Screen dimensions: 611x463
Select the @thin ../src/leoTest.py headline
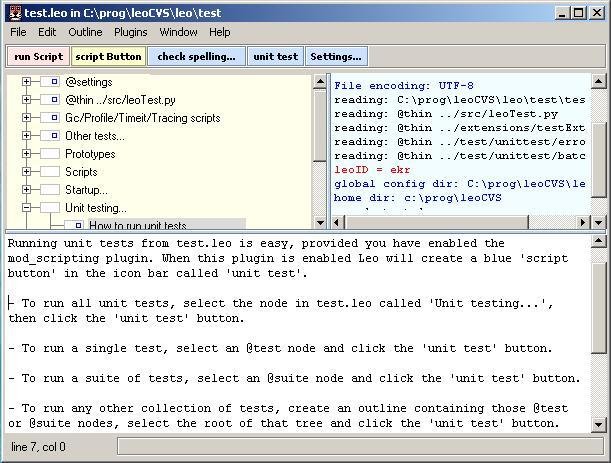120,100
